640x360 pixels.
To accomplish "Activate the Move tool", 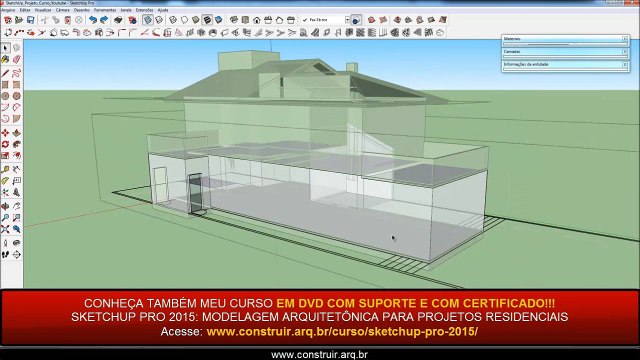I will click(5, 133).
